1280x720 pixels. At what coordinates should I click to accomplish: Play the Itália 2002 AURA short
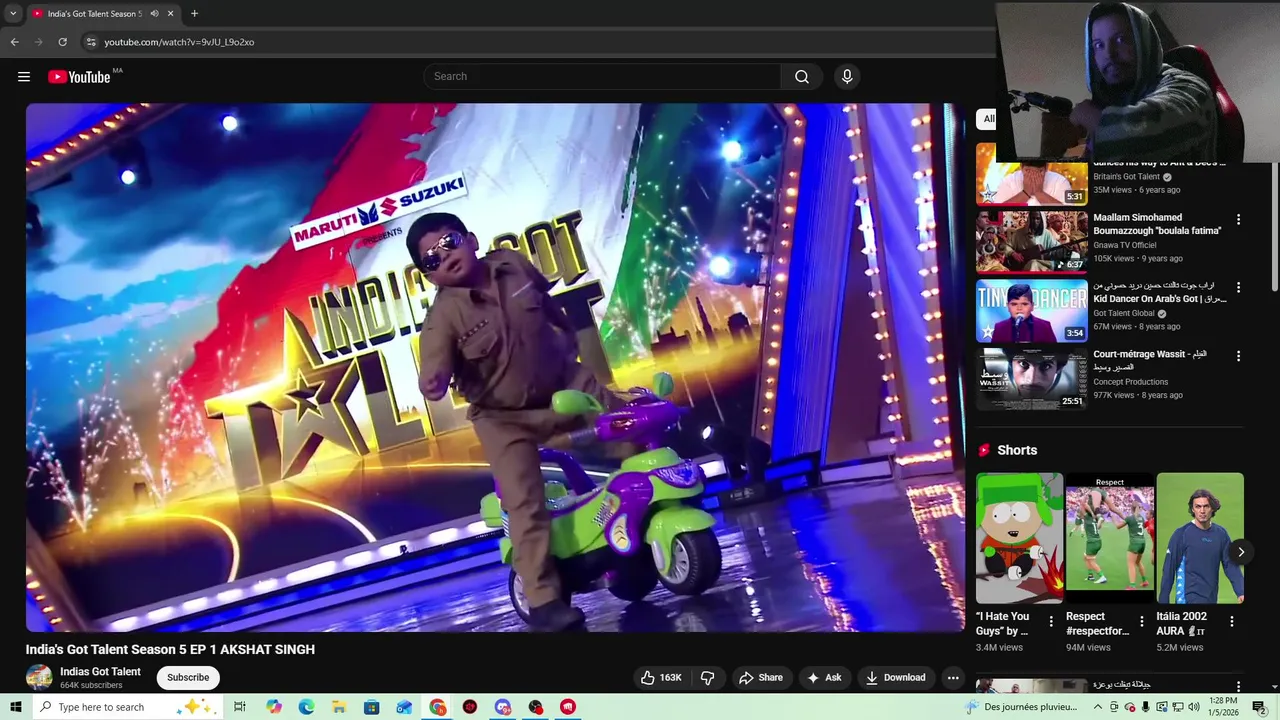point(1200,538)
